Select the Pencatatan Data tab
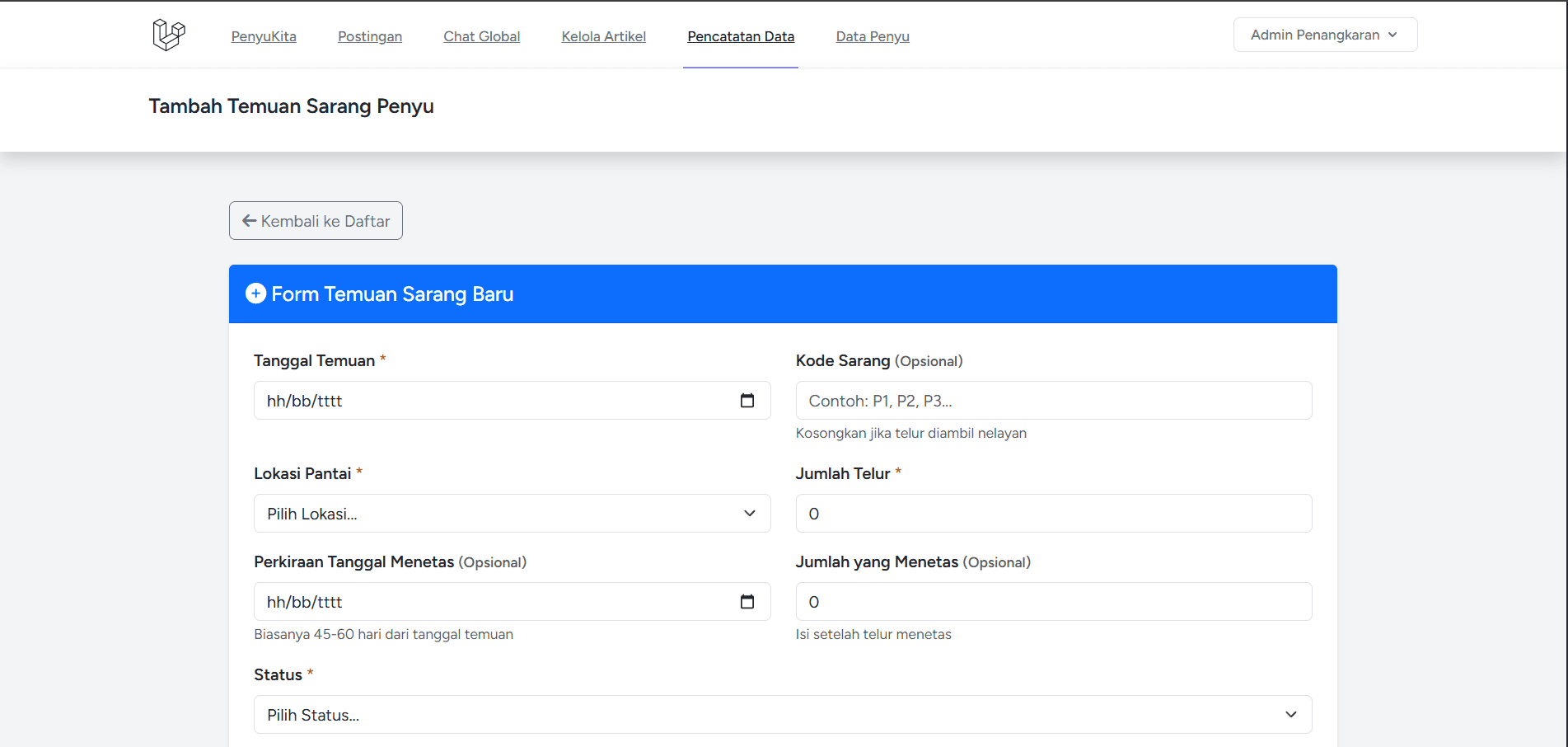Viewport: 1568px width, 747px height. 741,36
